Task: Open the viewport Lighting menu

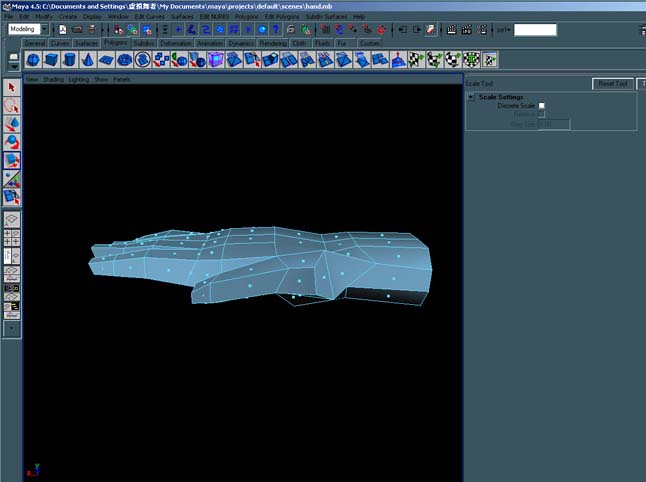Action: pyautogui.click(x=79, y=80)
